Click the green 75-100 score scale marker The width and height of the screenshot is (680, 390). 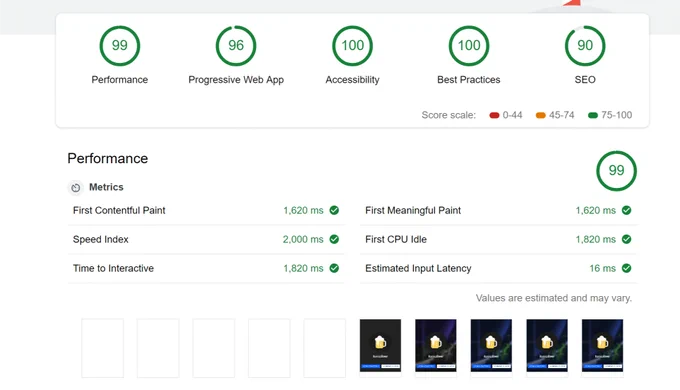(x=592, y=115)
